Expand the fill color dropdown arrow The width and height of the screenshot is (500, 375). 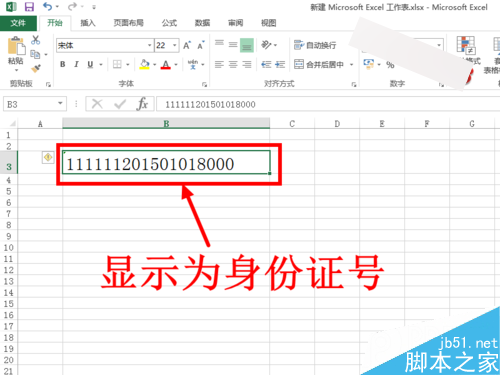point(155,64)
